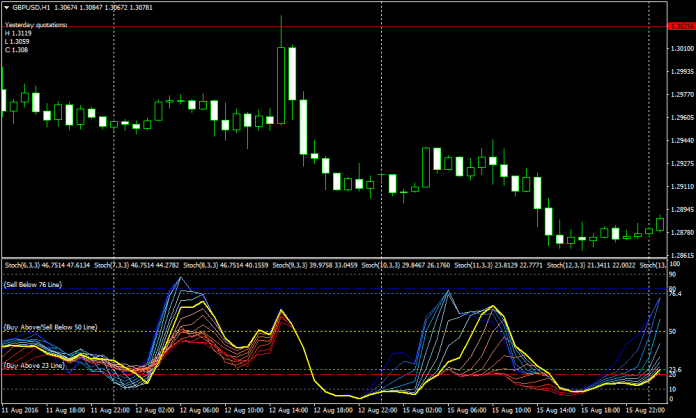Click the Stoch(6,3,3) indicator label

click(x=27, y=265)
